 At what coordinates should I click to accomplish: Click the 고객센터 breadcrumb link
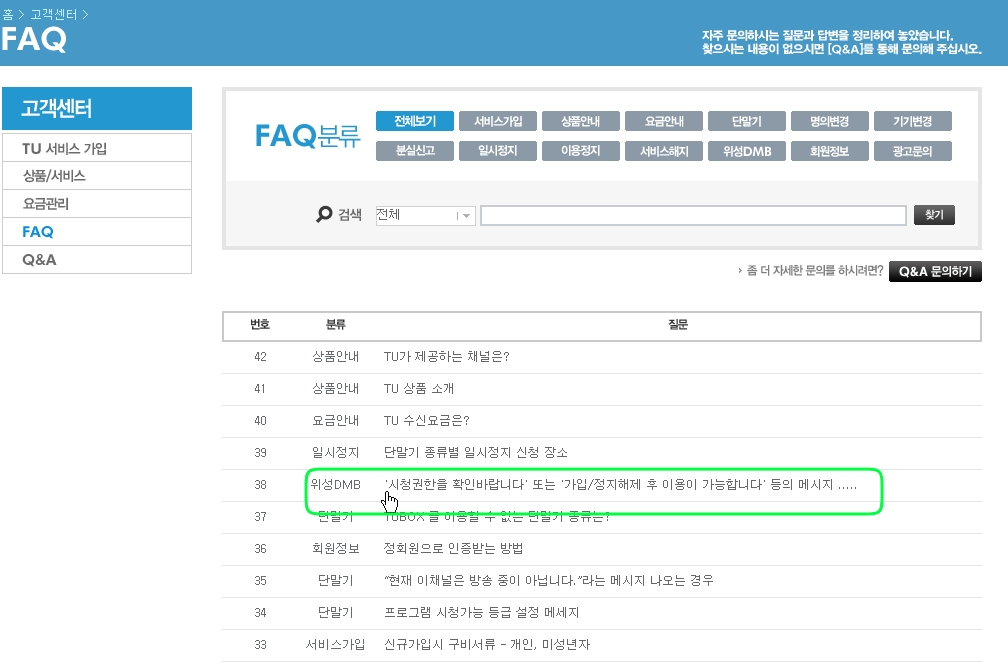point(53,14)
